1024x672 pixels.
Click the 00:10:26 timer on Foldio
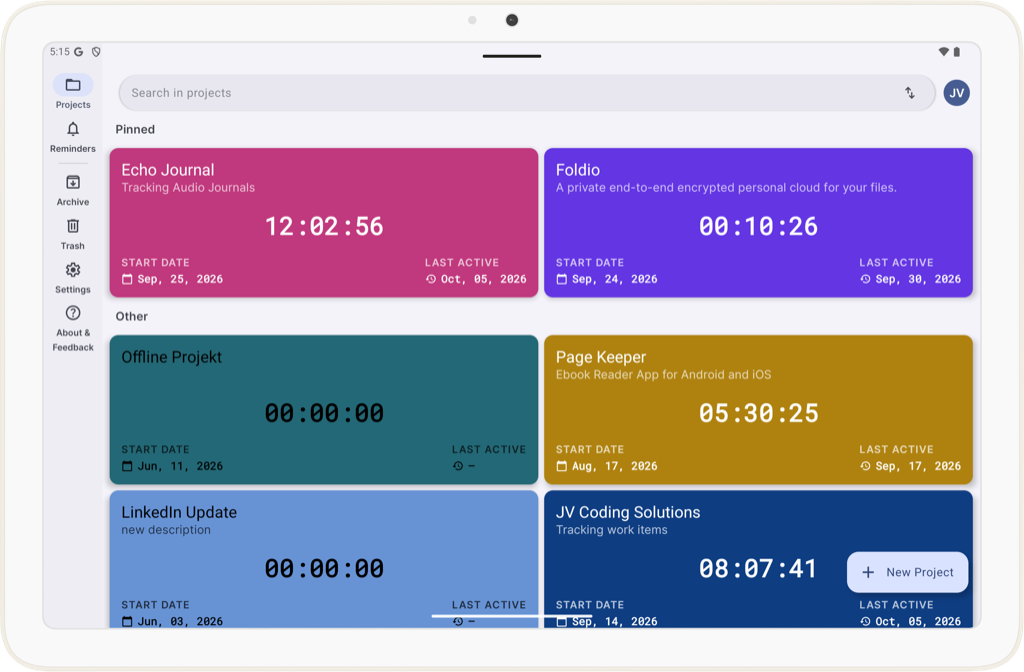pos(758,227)
